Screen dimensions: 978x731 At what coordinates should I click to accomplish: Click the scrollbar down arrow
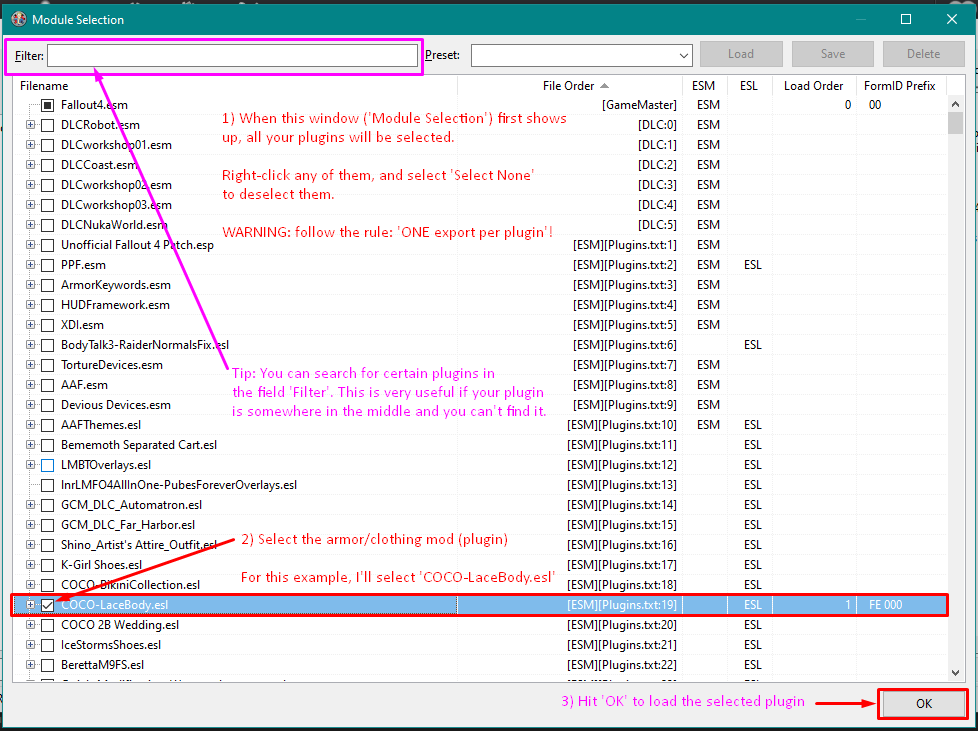click(955, 673)
